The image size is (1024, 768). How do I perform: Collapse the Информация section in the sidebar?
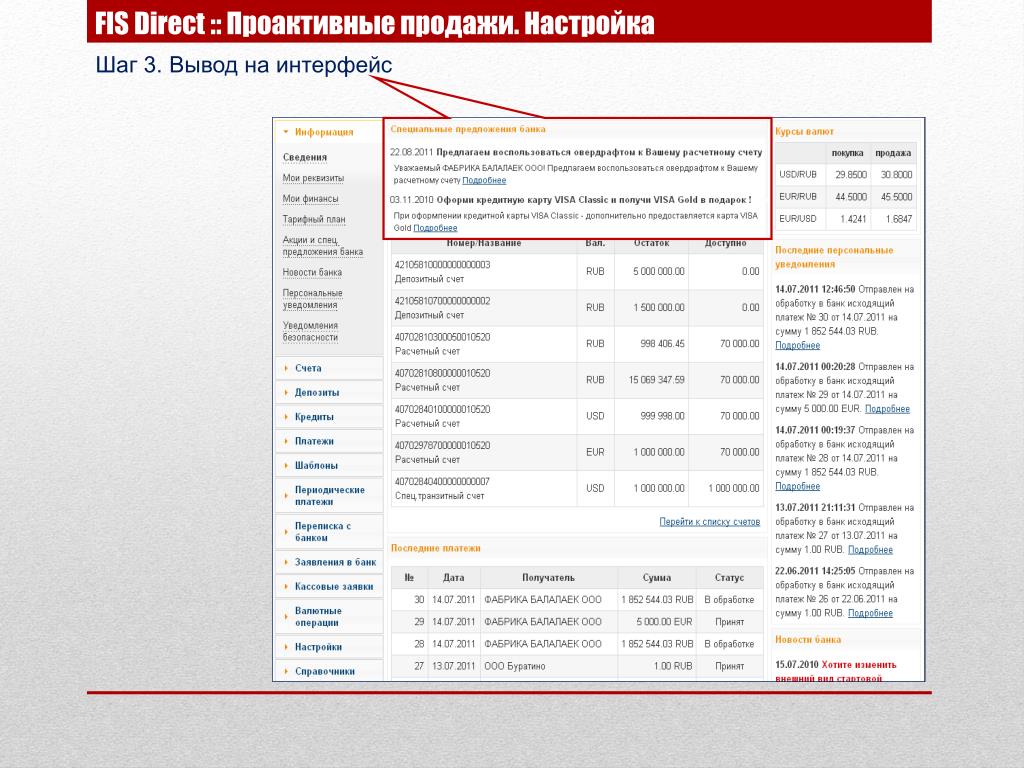pyautogui.click(x=324, y=132)
